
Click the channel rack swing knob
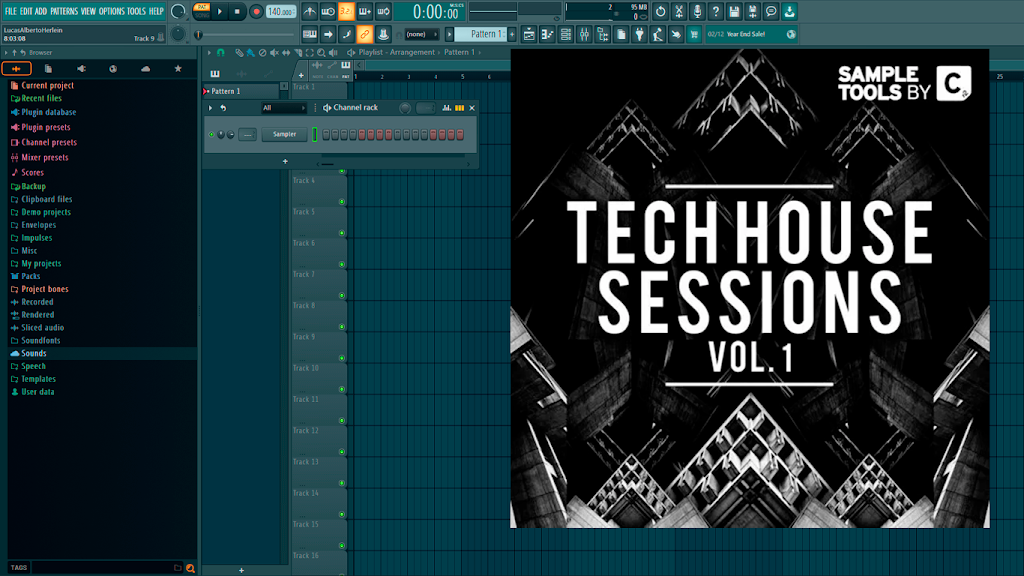pyautogui.click(x=405, y=108)
